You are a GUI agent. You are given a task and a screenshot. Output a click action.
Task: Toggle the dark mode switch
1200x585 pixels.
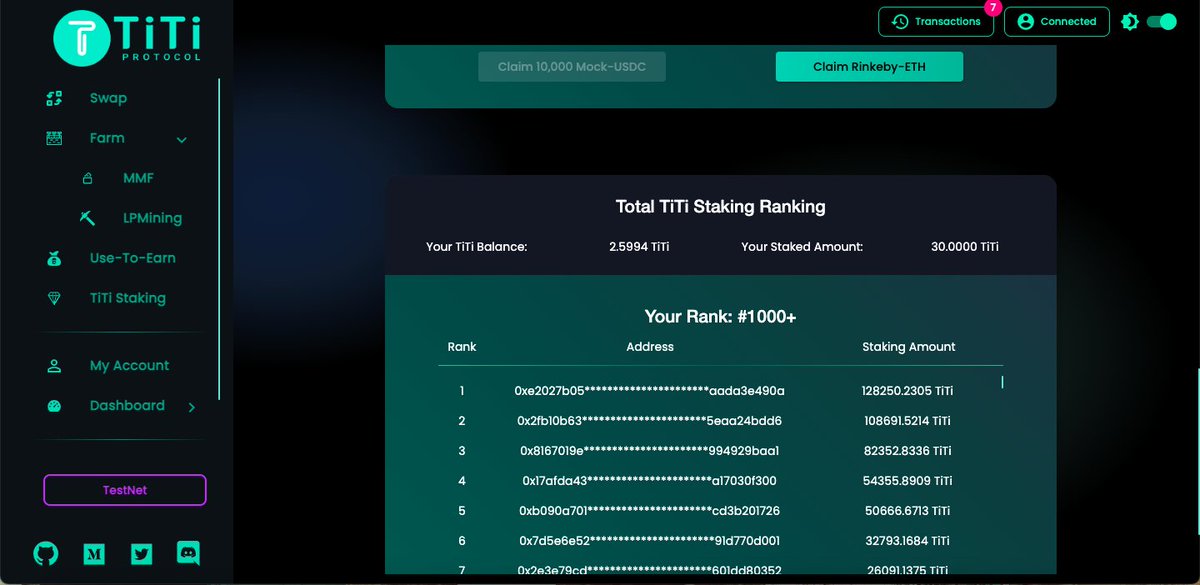tap(1161, 22)
